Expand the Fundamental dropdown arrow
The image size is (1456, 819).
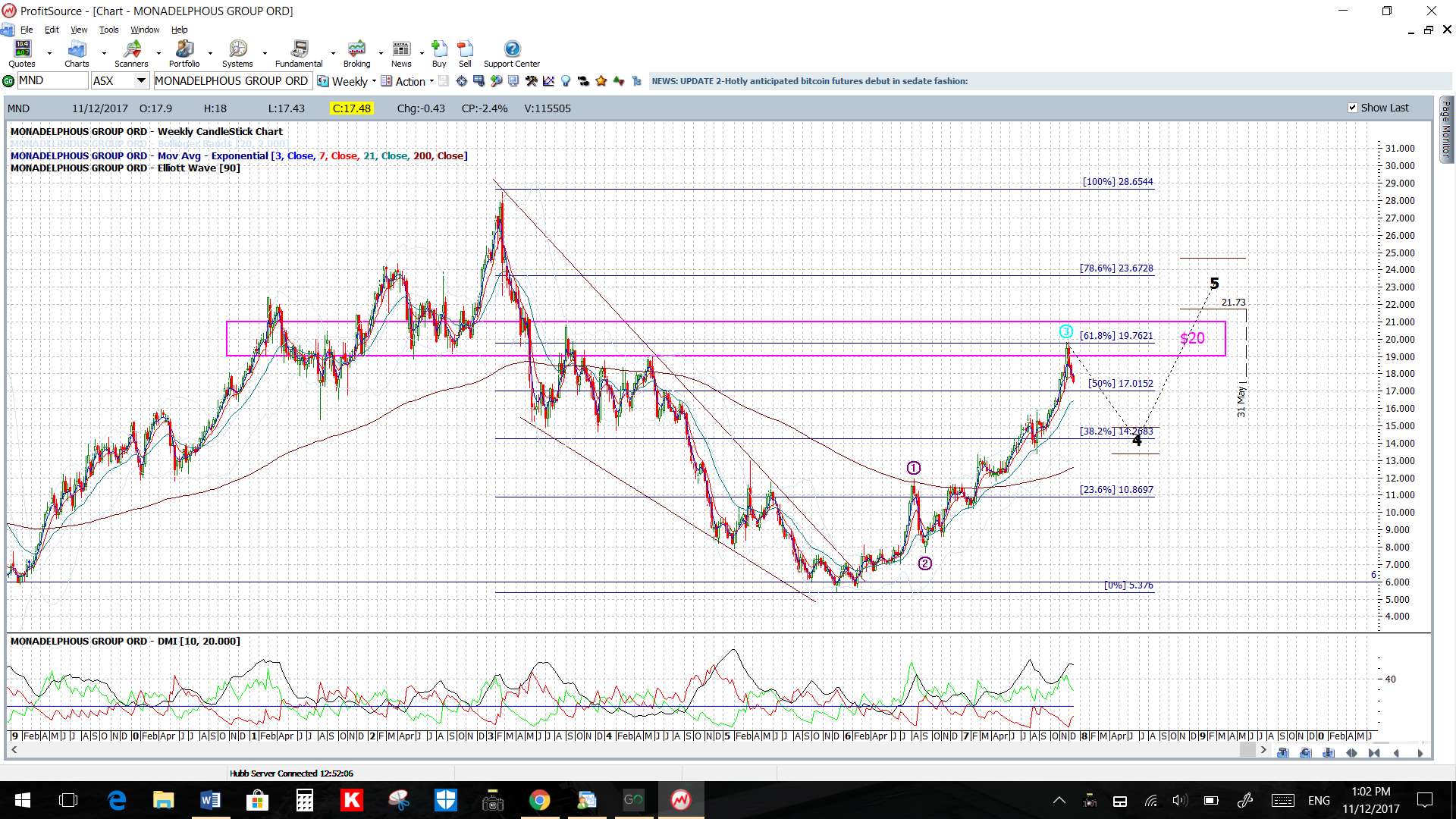click(333, 54)
